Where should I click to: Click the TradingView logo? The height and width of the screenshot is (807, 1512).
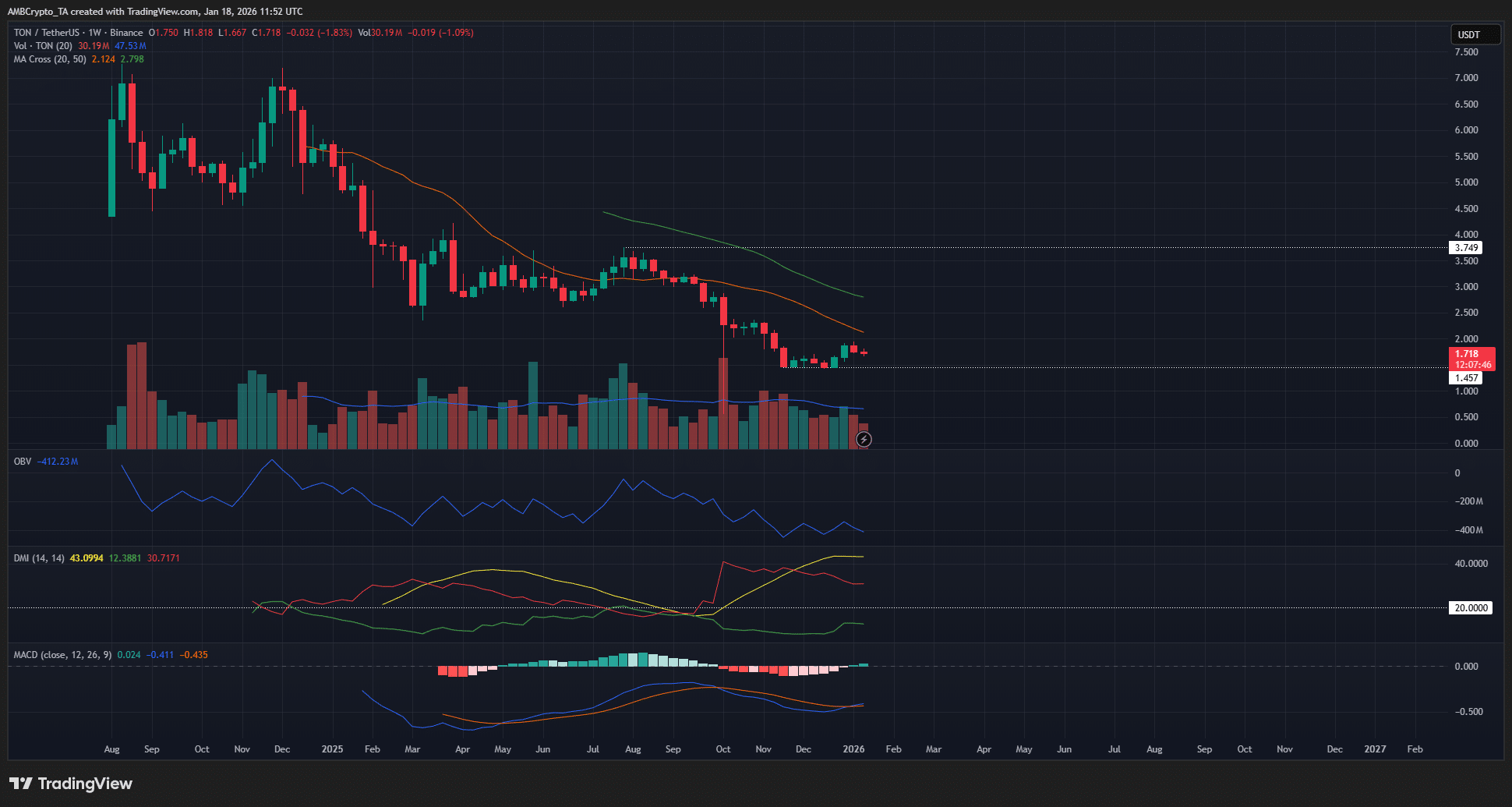point(70,783)
